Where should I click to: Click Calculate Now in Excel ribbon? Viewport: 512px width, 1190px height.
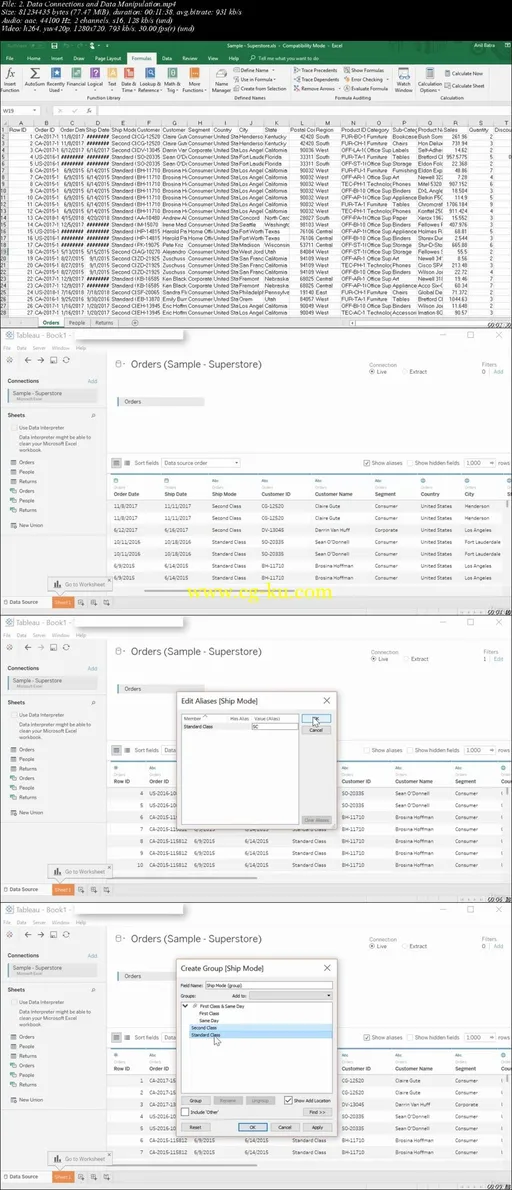(x=463, y=74)
